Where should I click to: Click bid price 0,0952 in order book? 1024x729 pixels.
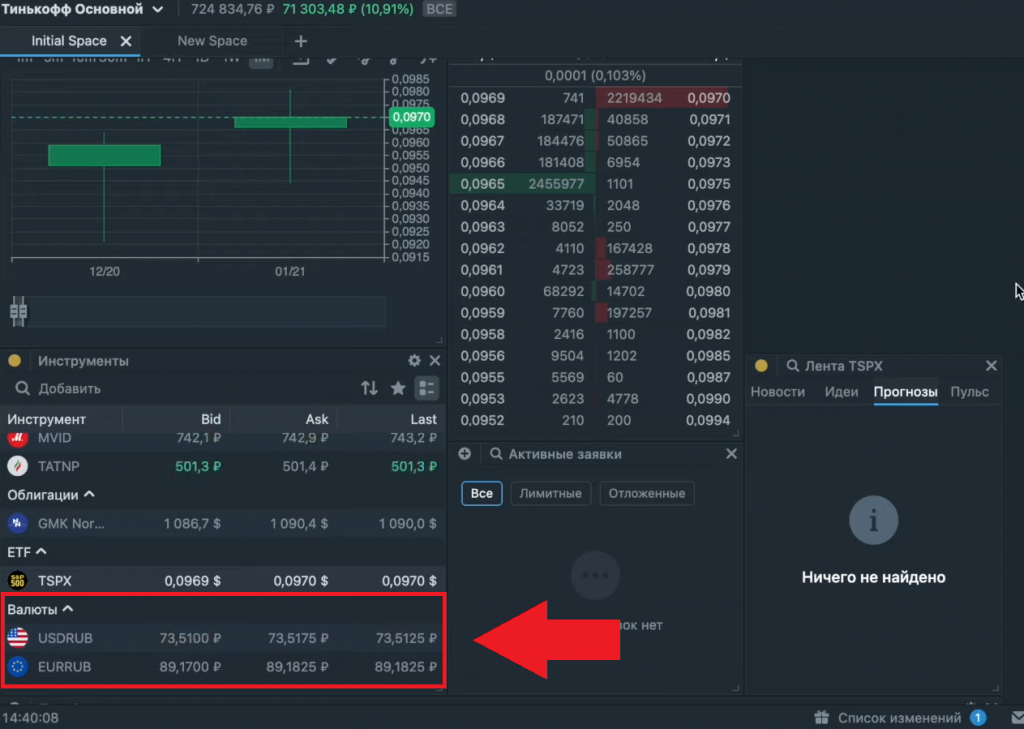tap(483, 420)
